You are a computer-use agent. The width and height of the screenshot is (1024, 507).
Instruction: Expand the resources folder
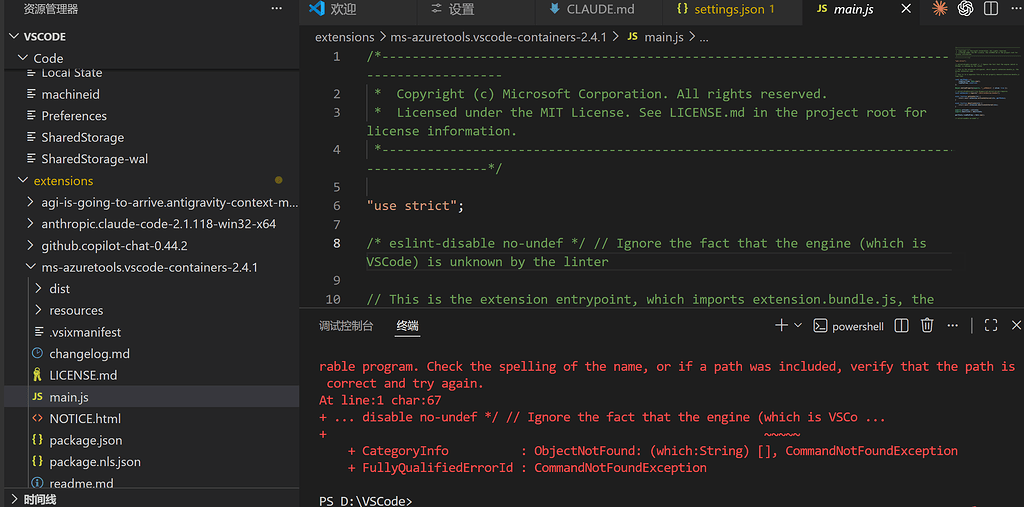(x=39, y=310)
